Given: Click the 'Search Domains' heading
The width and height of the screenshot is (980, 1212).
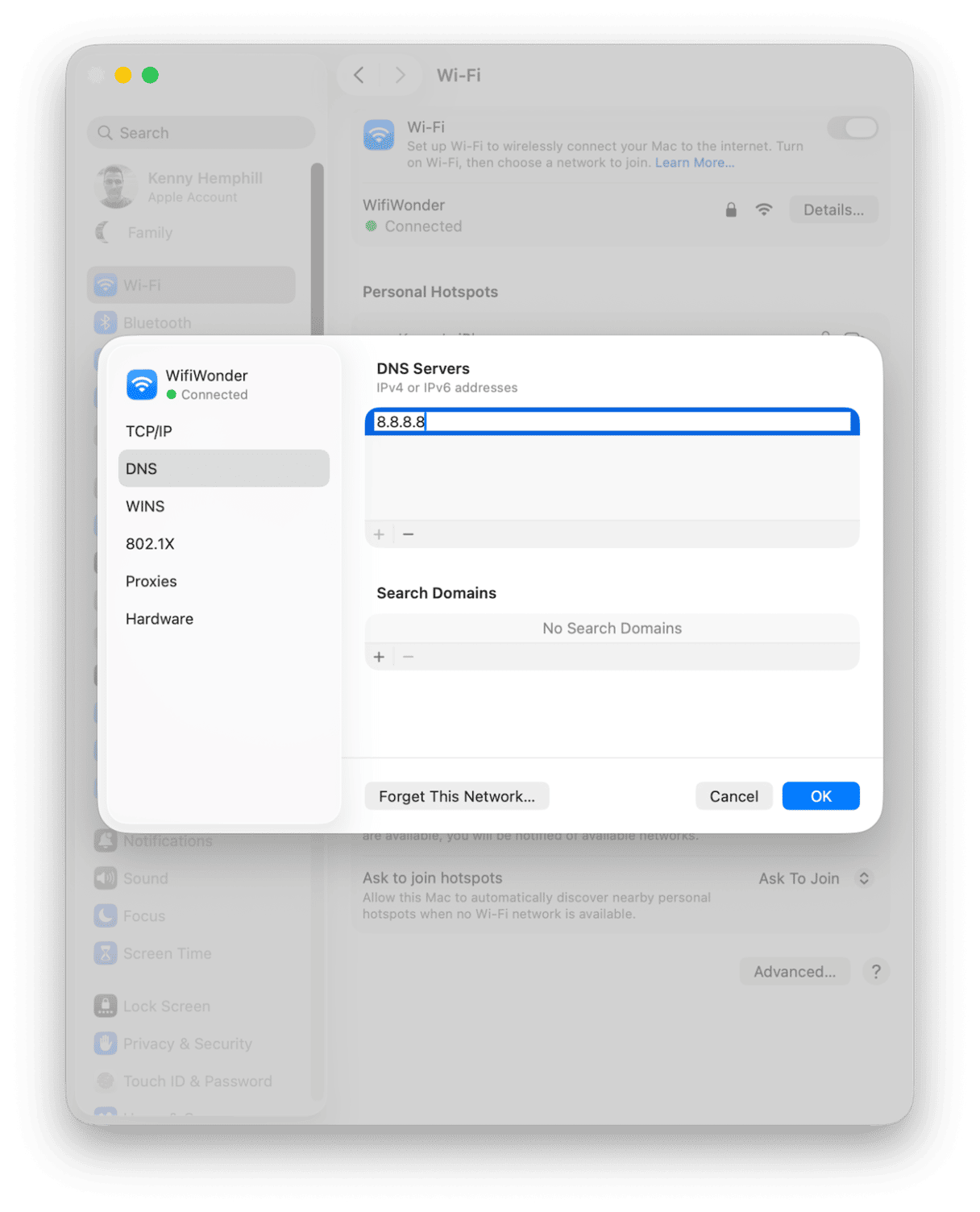Looking at the screenshot, I should 436,593.
